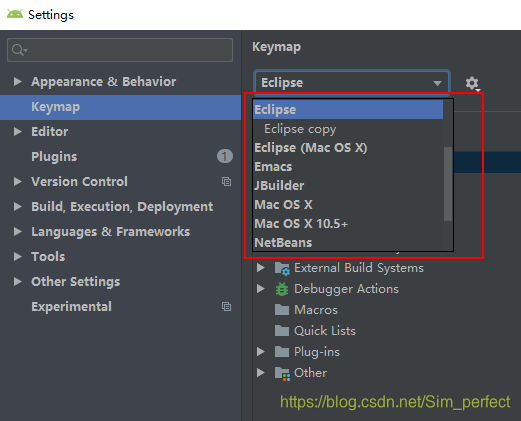This screenshot has height=421, width=521.
Task: Select Build, Execution, Deployment label
Action: (x=122, y=207)
